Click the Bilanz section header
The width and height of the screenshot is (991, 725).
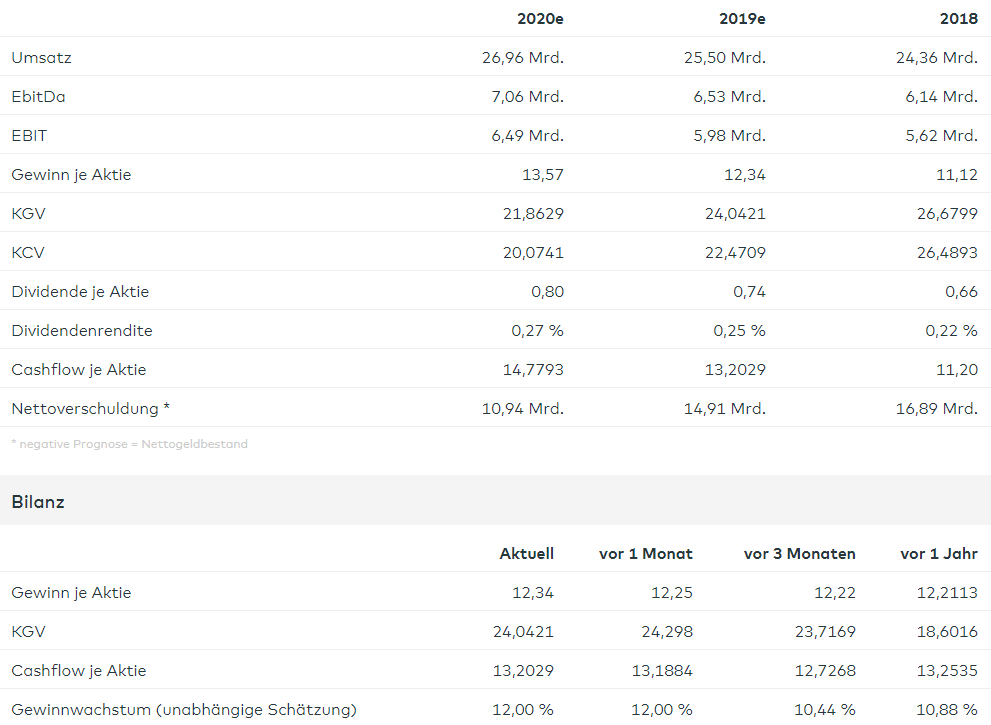pos(38,502)
